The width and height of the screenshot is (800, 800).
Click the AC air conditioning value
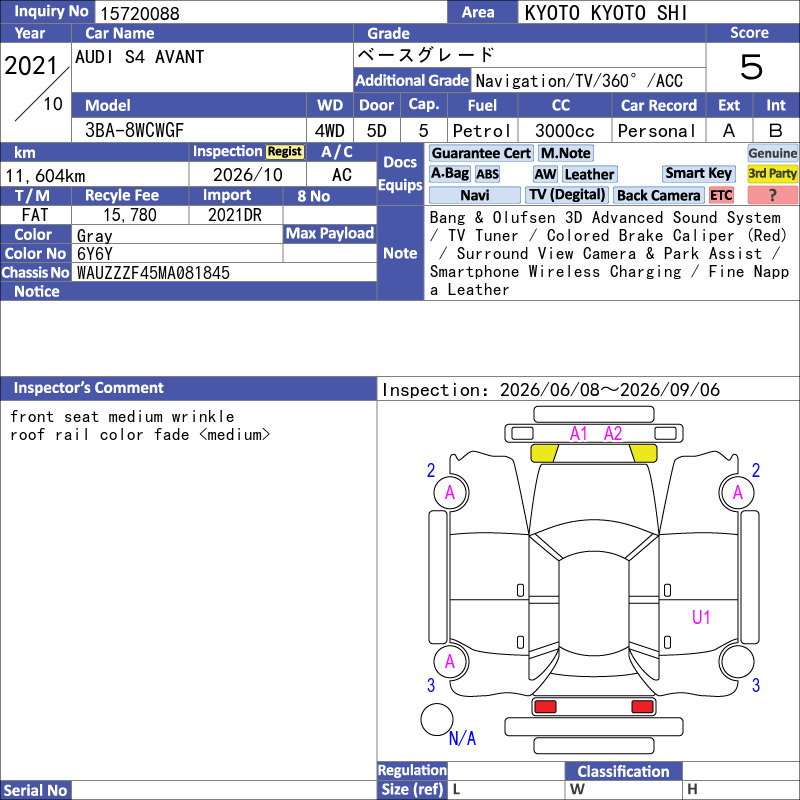341,175
